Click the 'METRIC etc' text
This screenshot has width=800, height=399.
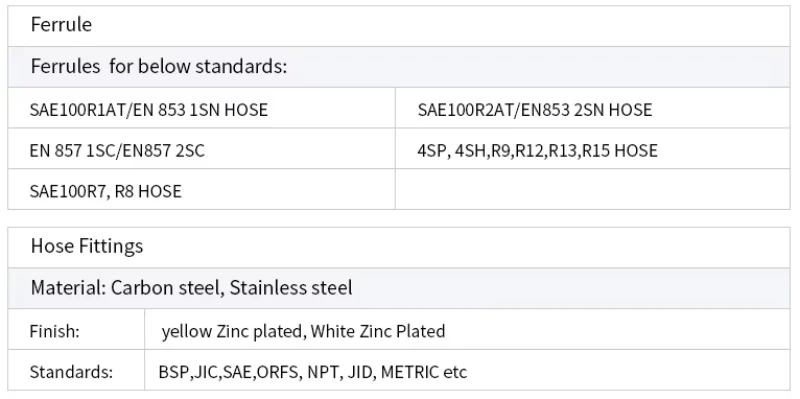point(423,372)
